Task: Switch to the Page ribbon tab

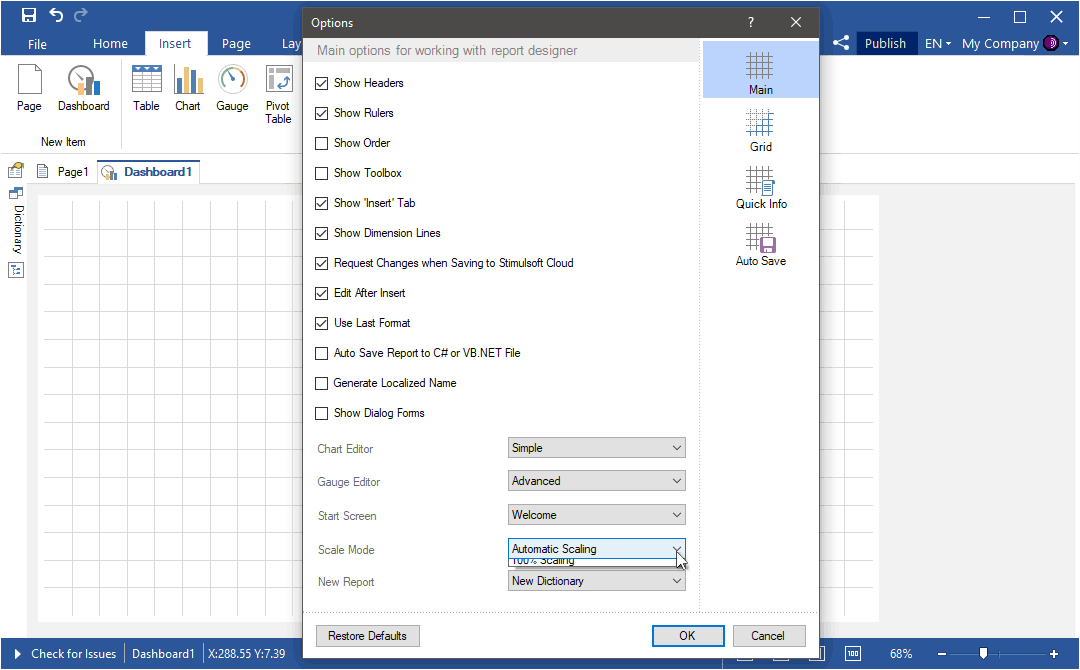Action: pyautogui.click(x=236, y=43)
